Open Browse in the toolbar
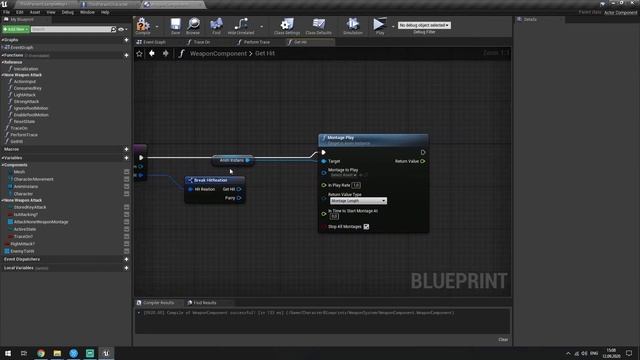The width and height of the screenshot is (640, 360). 193,25
